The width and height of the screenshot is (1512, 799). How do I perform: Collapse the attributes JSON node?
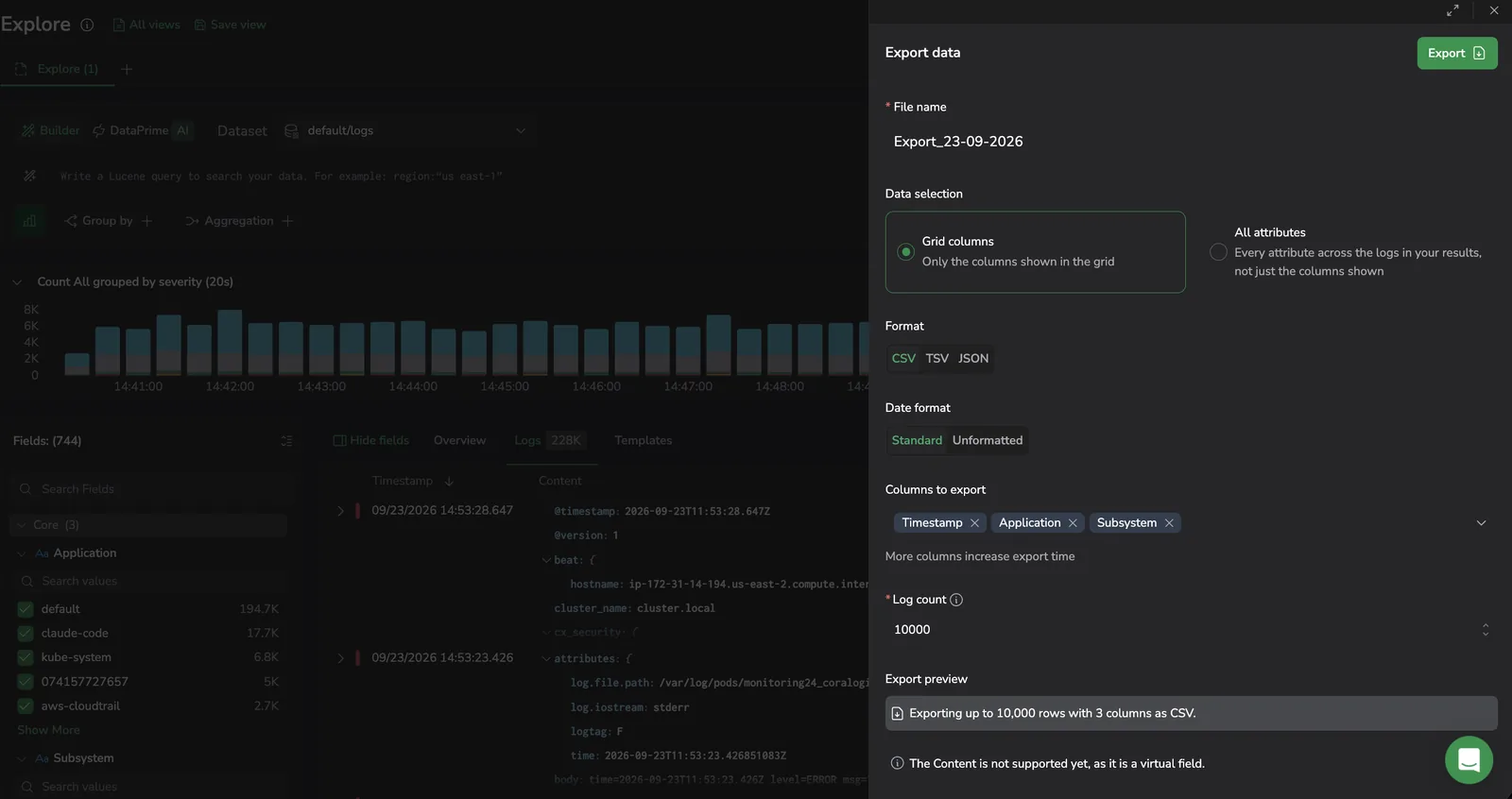click(546, 659)
